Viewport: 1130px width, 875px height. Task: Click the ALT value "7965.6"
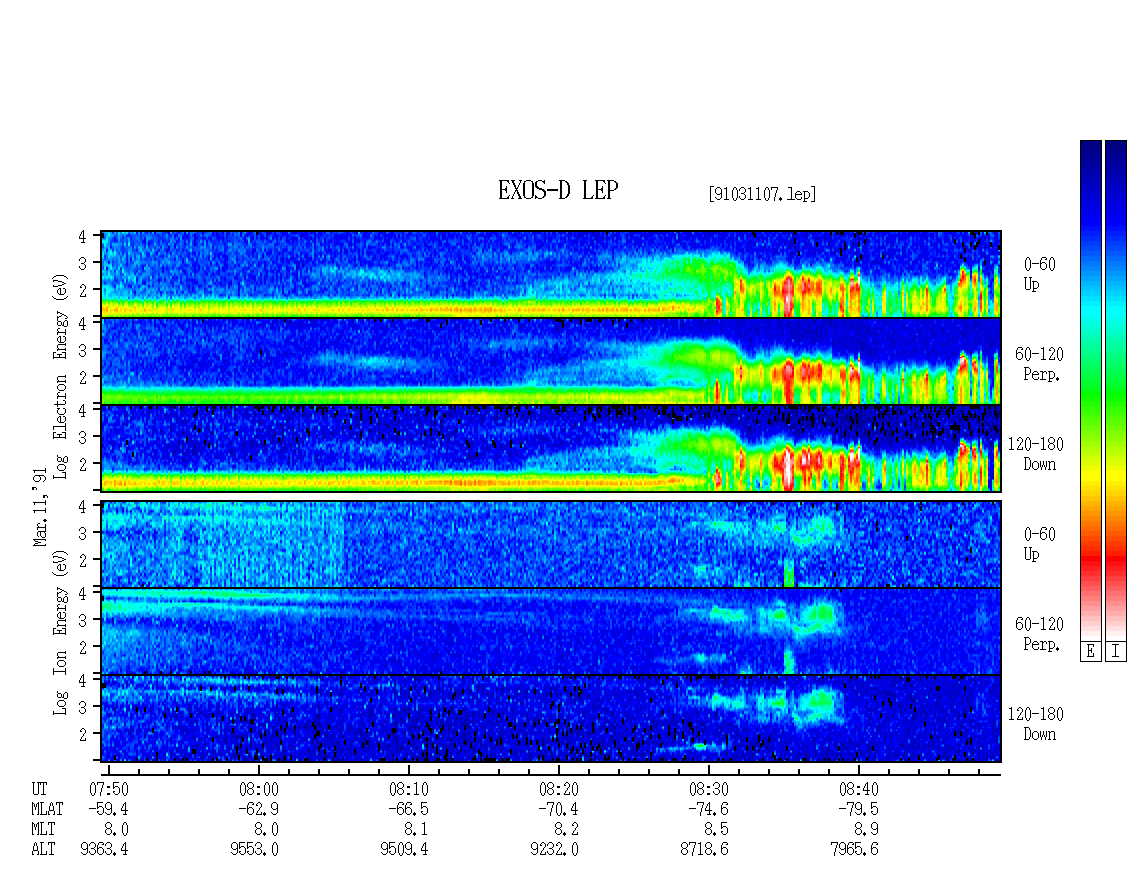tap(854, 850)
